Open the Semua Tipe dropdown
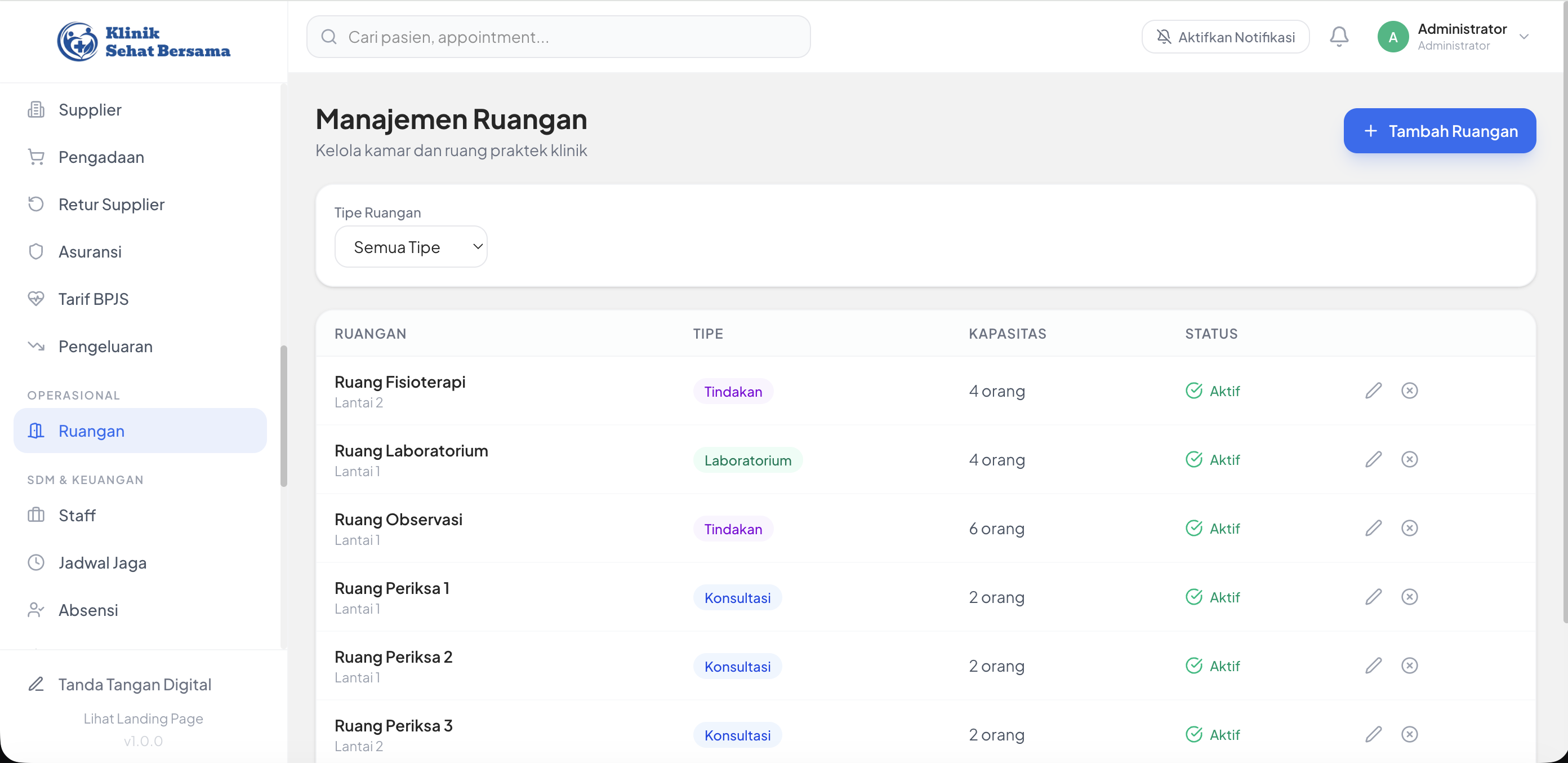Image resolution: width=1568 pixels, height=763 pixels. click(x=411, y=246)
